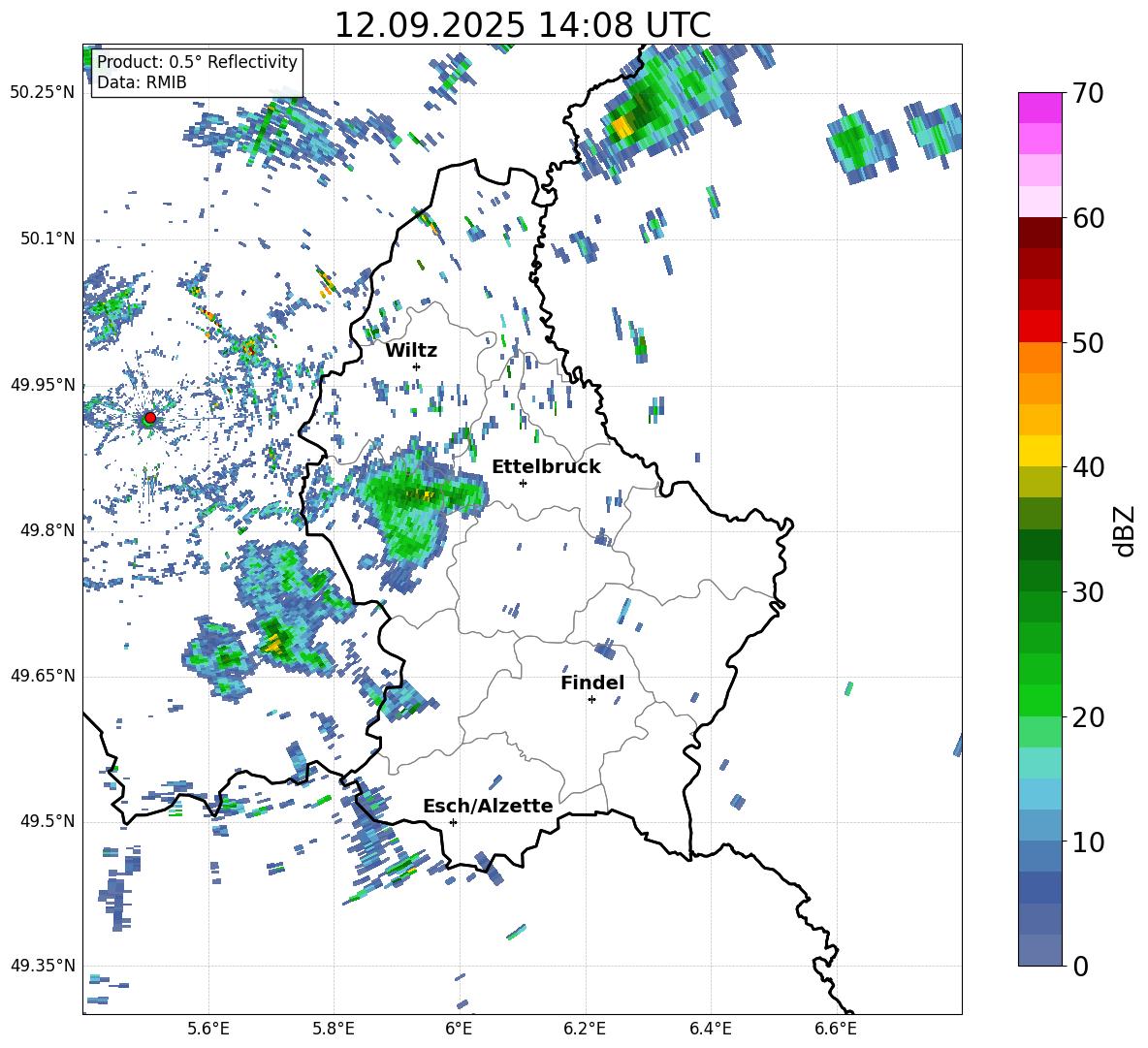1148x1048 pixels.
Task: Click the yellow echo core in Belgium near 49.68°N
Action: click(x=273, y=646)
